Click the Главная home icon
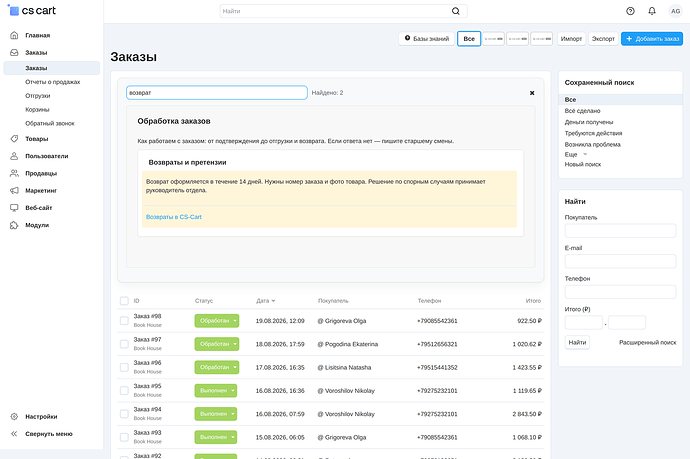Viewport: 690px width, 459px height. click(14, 35)
